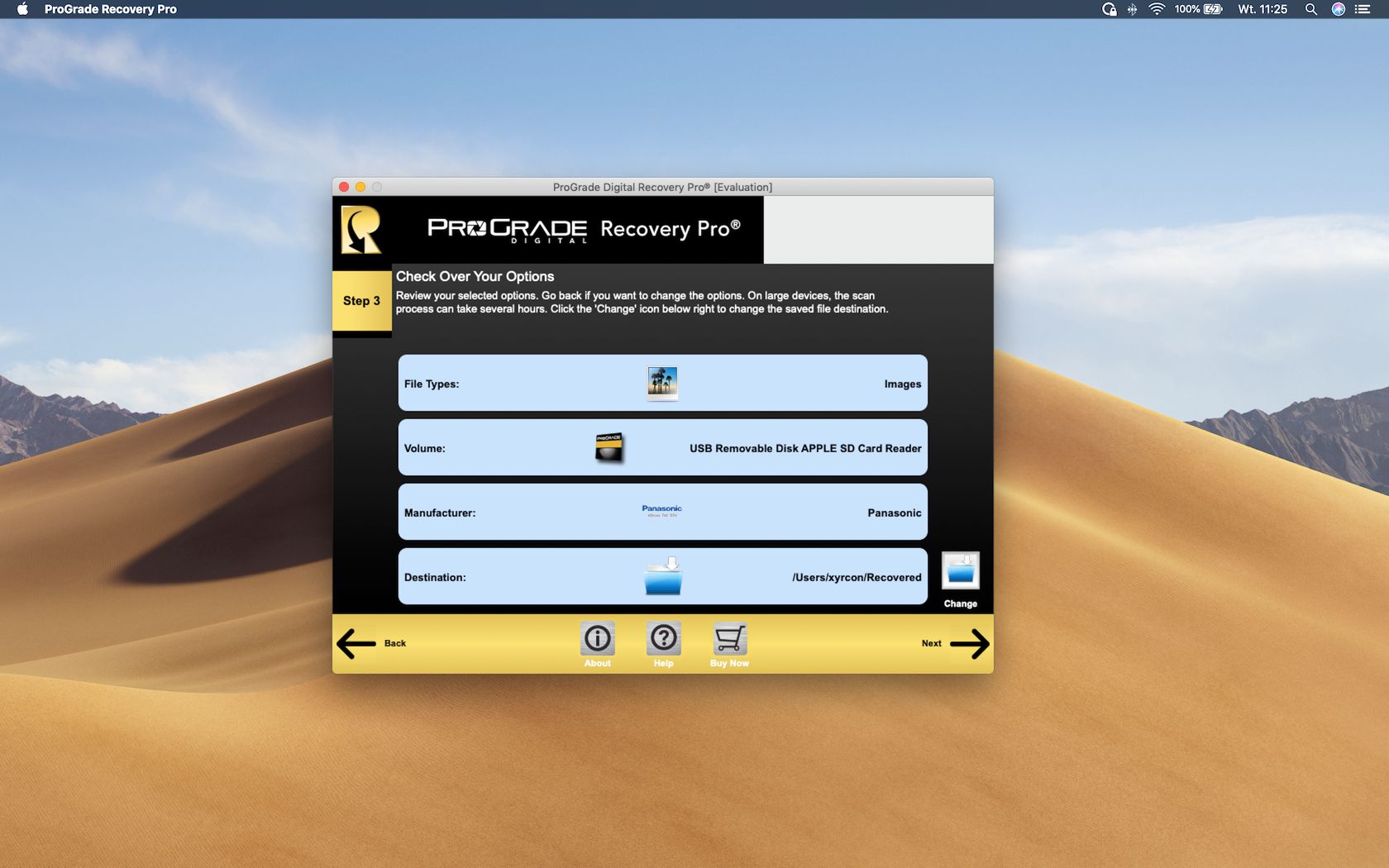This screenshot has width=1389, height=868.
Task: Click 'Images' value in File Types row
Action: click(903, 384)
